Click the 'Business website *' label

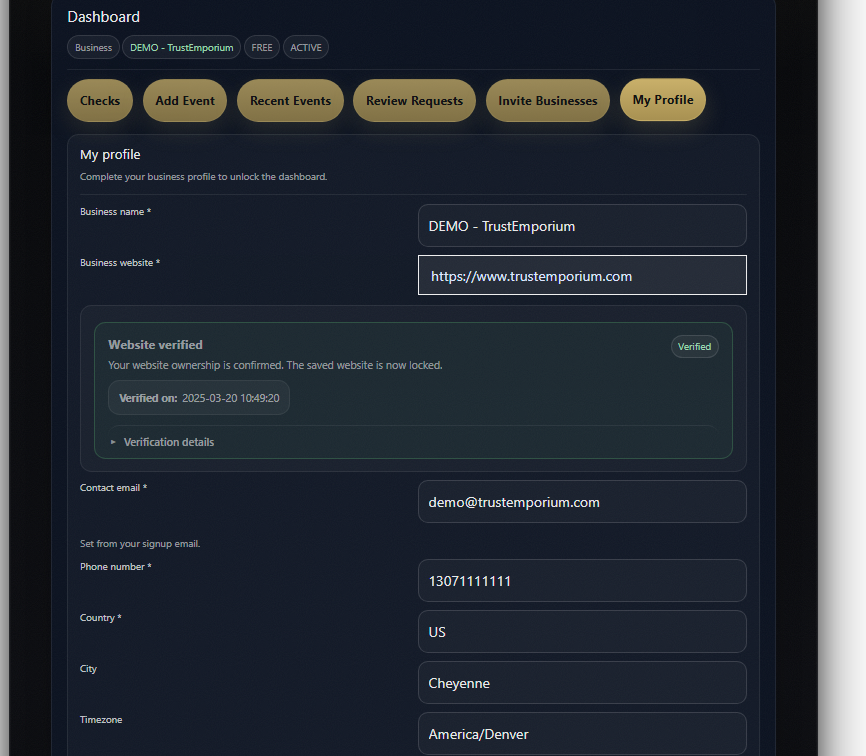tap(120, 263)
